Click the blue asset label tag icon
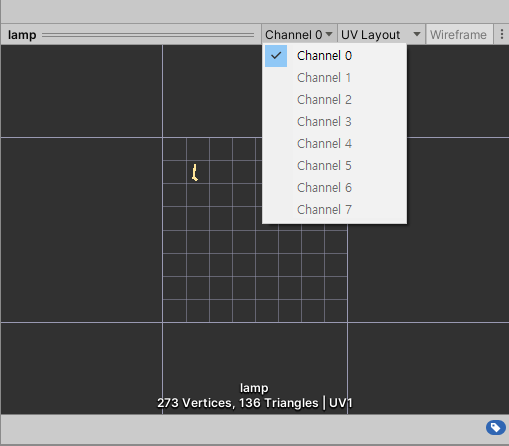This screenshot has height=446, width=509. 496,427
